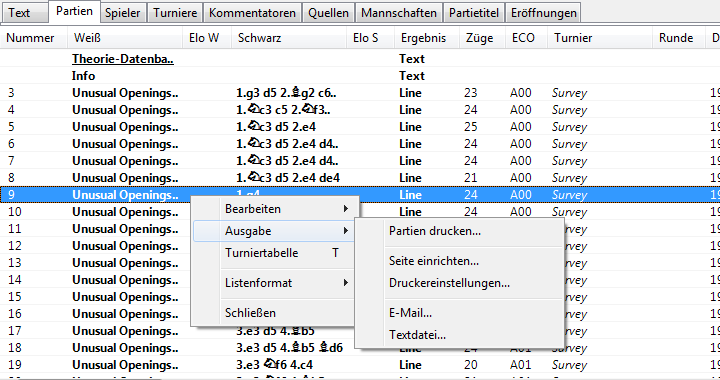Viewport: 720px width, 380px height.
Task: Choose Turniertabelle menu entry
Action: pyautogui.click(x=274, y=253)
